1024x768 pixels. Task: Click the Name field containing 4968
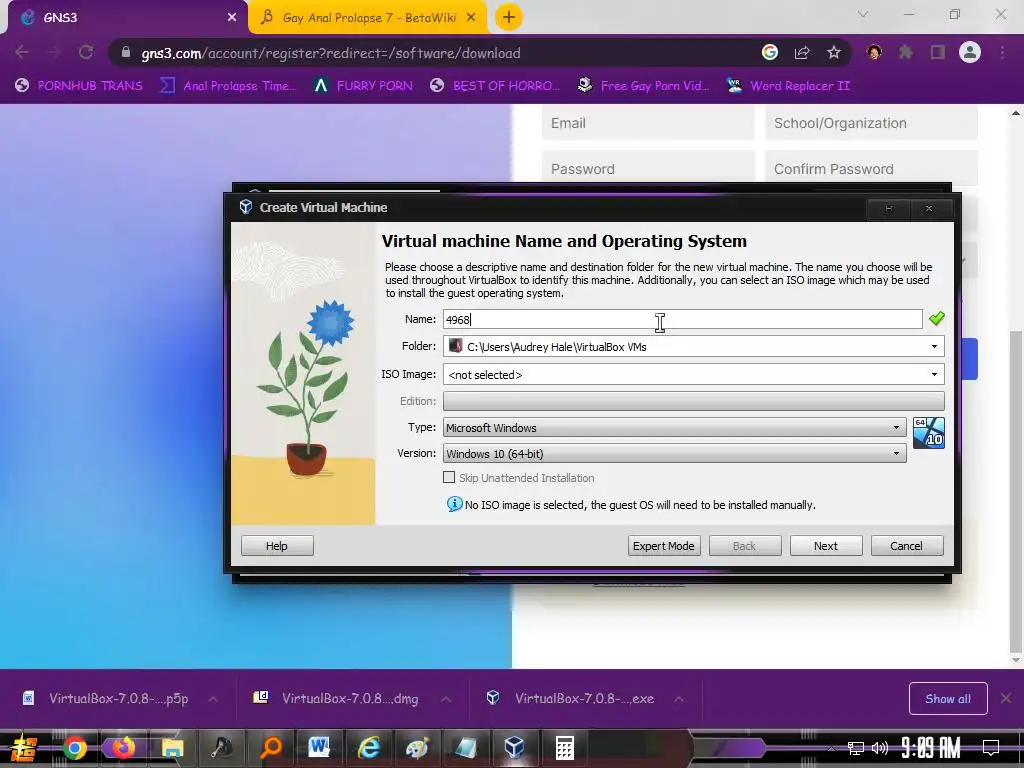682,319
